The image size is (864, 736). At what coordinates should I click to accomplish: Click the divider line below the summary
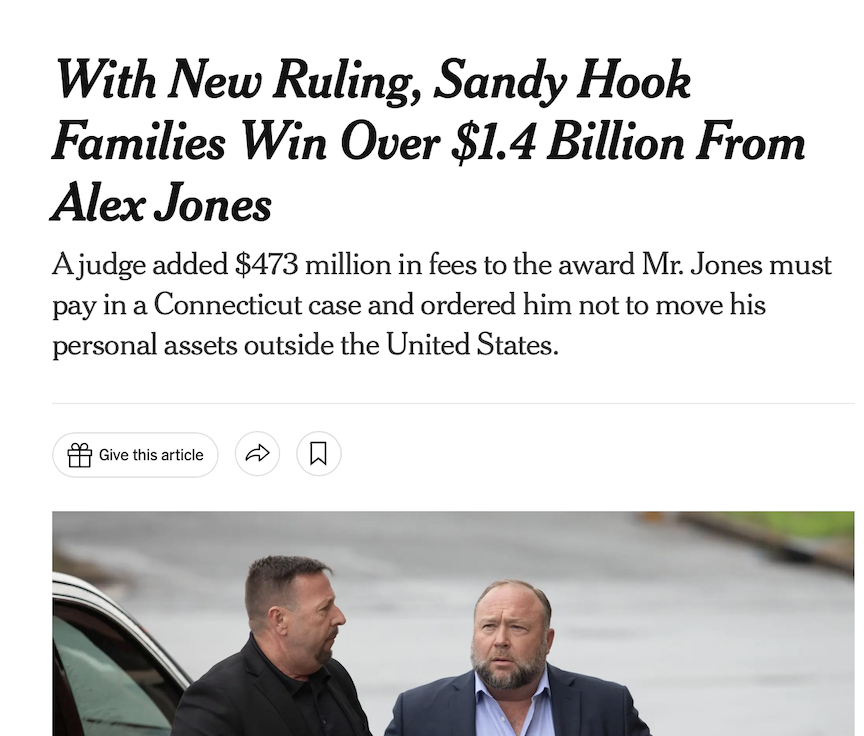tap(453, 403)
